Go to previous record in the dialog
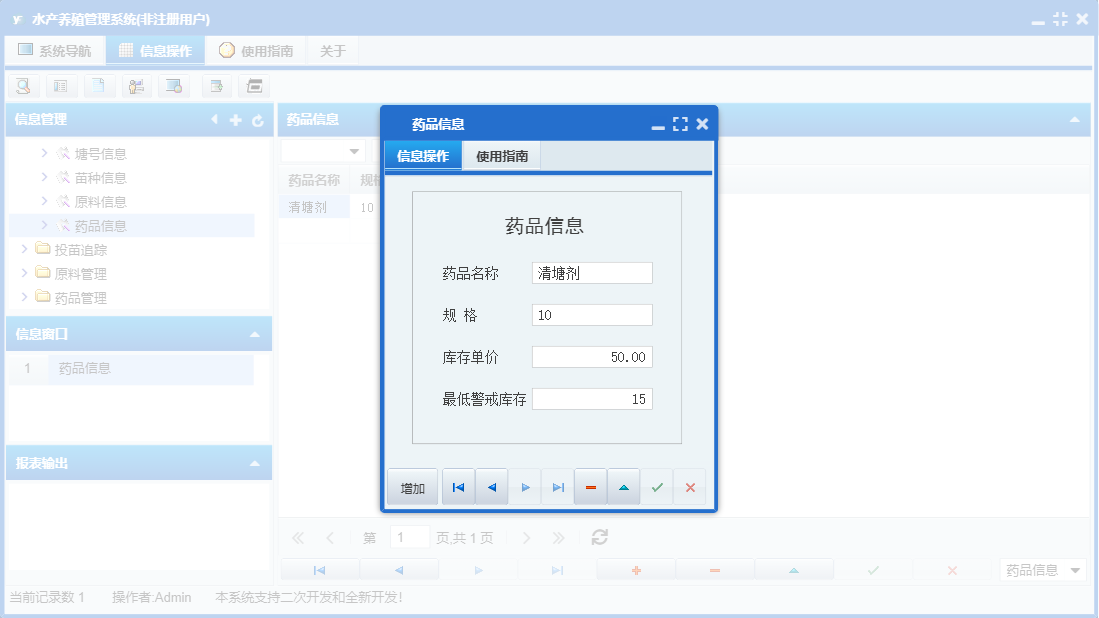Screen dimensions: 1099x618 pos(491,486)
